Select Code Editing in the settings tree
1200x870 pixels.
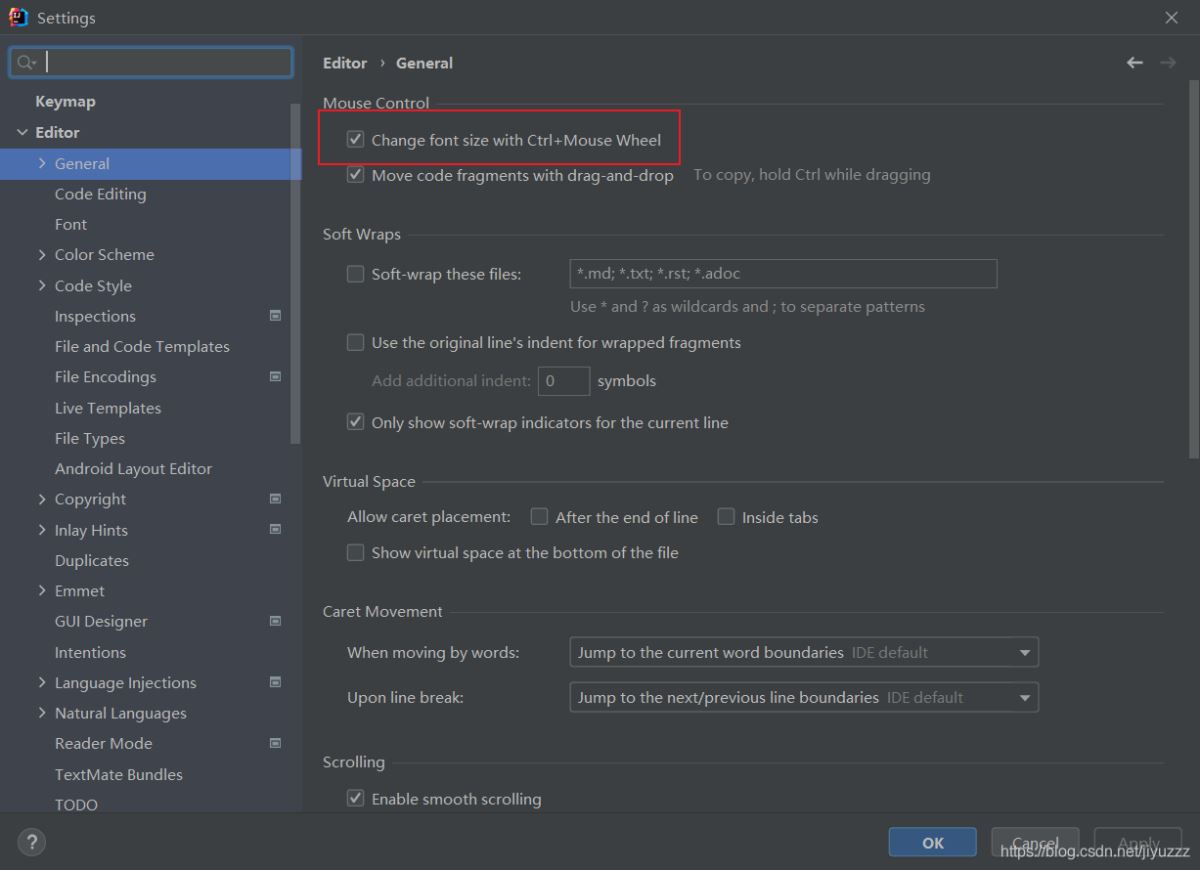100,194
